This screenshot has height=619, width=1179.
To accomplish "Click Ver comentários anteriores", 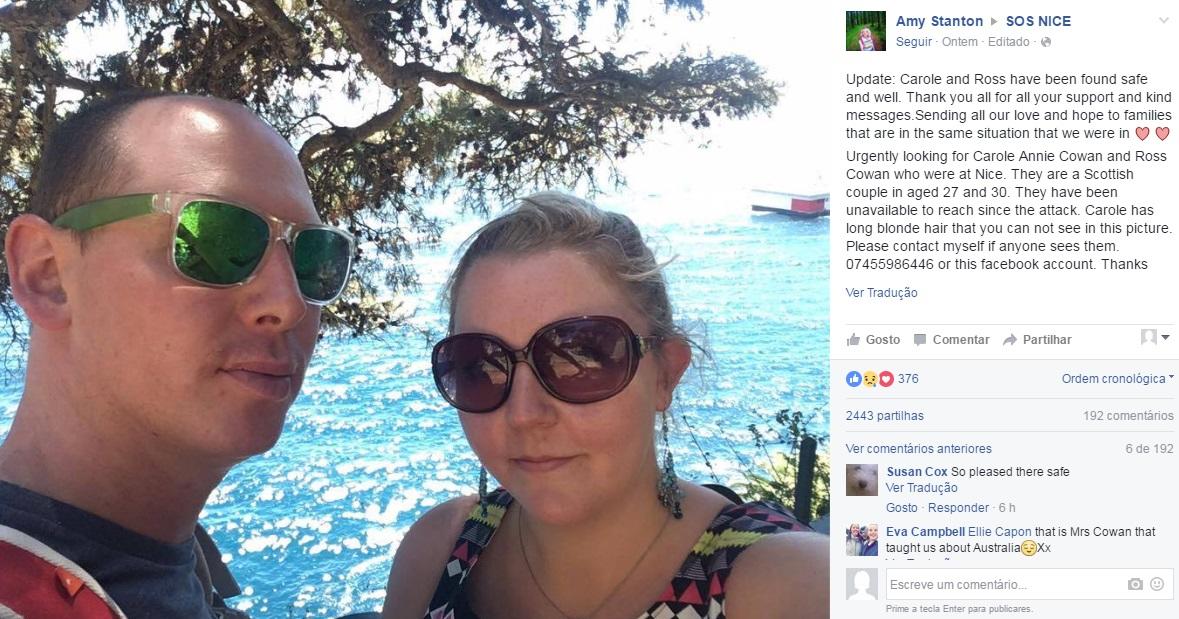I will (918, 448).
